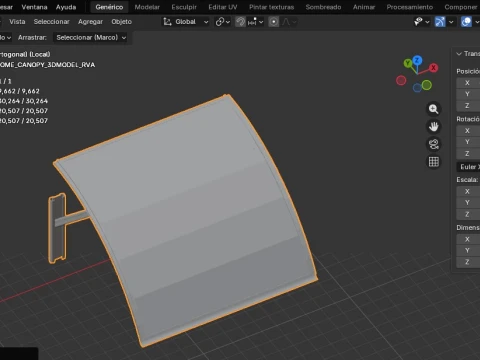Click the magnet snap toggle
The height and width of the screenshot is (360, 480).
click(240, 22)
